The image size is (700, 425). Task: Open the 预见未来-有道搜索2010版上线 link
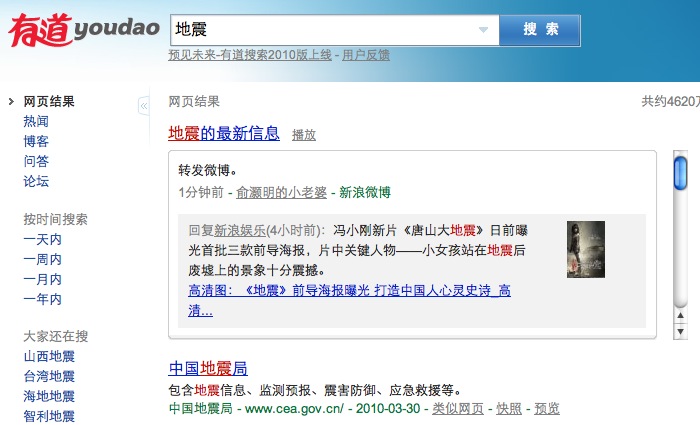point(250,55)
